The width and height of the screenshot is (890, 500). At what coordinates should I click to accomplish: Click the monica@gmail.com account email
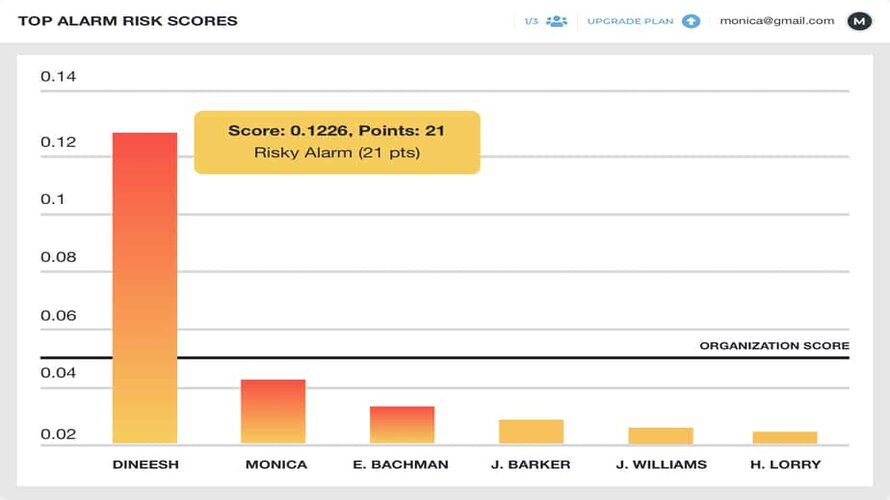click(777, 21)
